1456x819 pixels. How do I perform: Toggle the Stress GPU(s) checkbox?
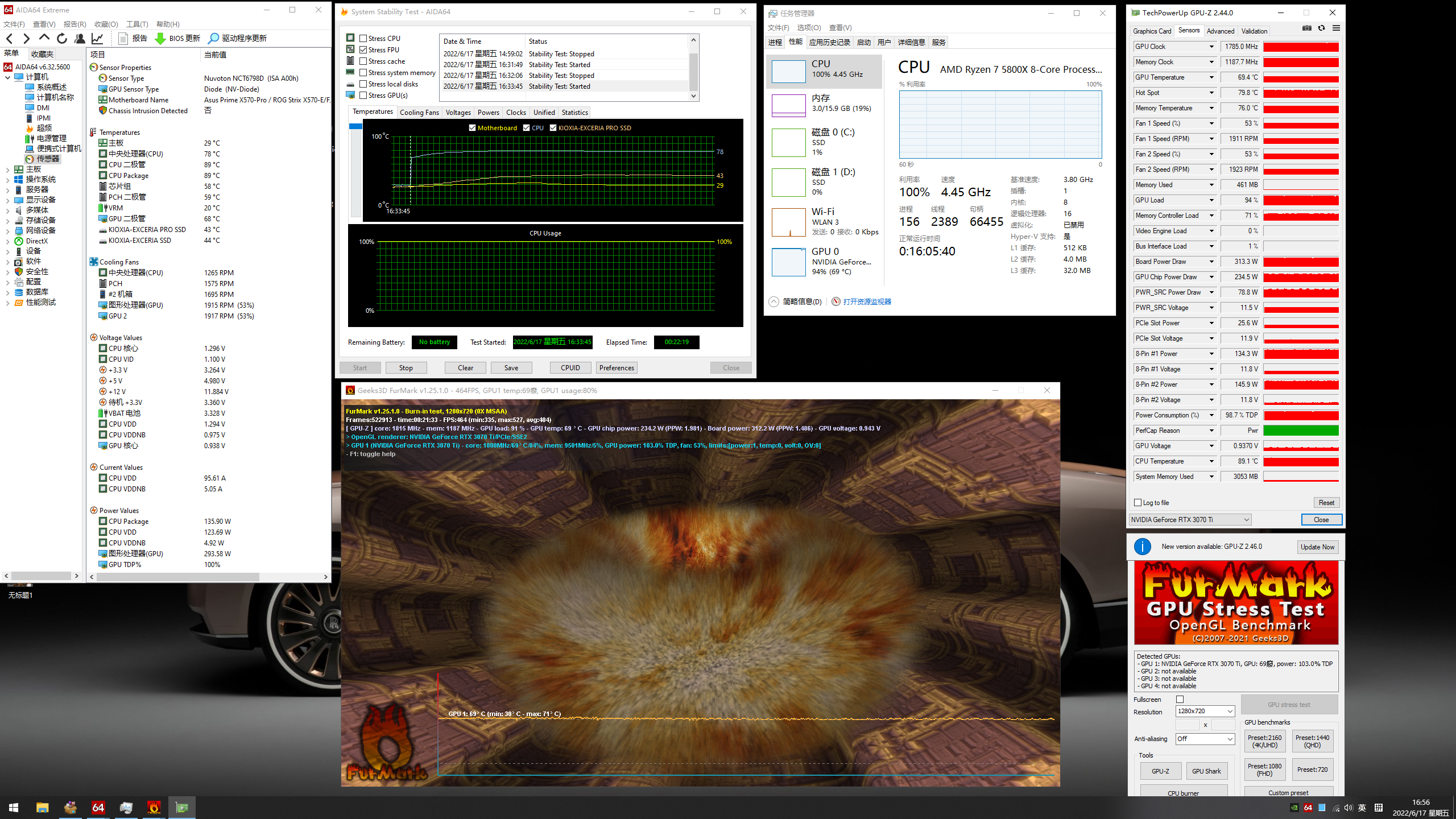click(363, 95)
